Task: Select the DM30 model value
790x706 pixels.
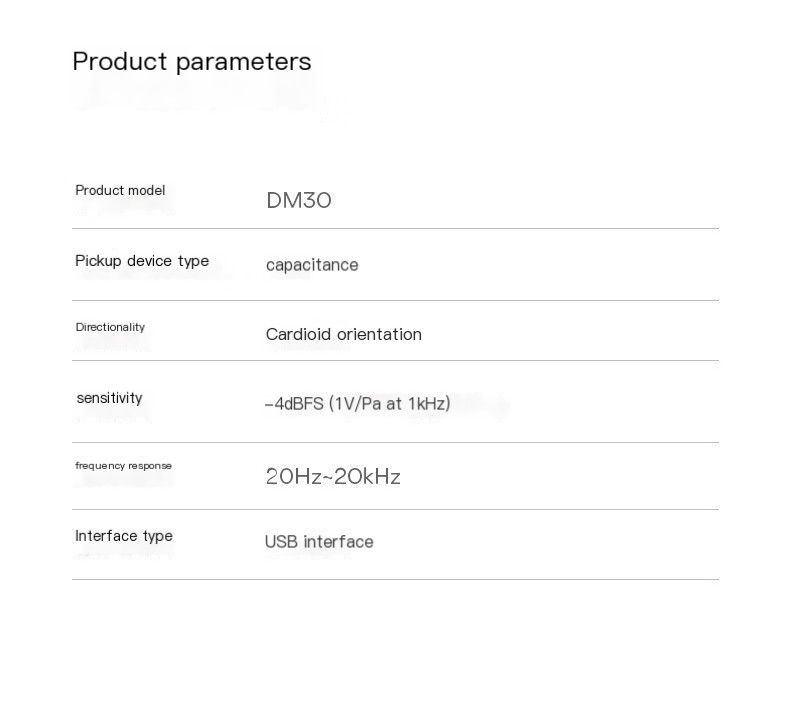Action: 299,200
